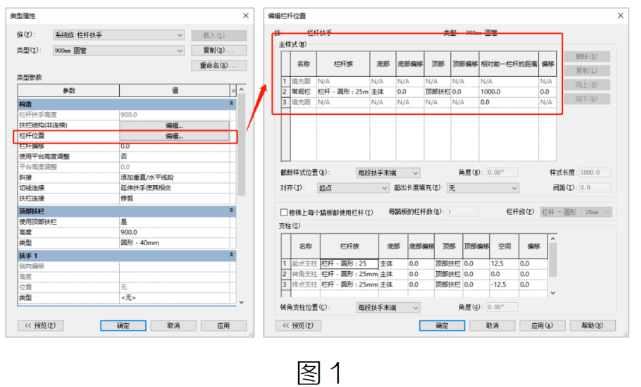Click 帮助(H) button
Screen dimensions: 641x387
tap(592, 325)
